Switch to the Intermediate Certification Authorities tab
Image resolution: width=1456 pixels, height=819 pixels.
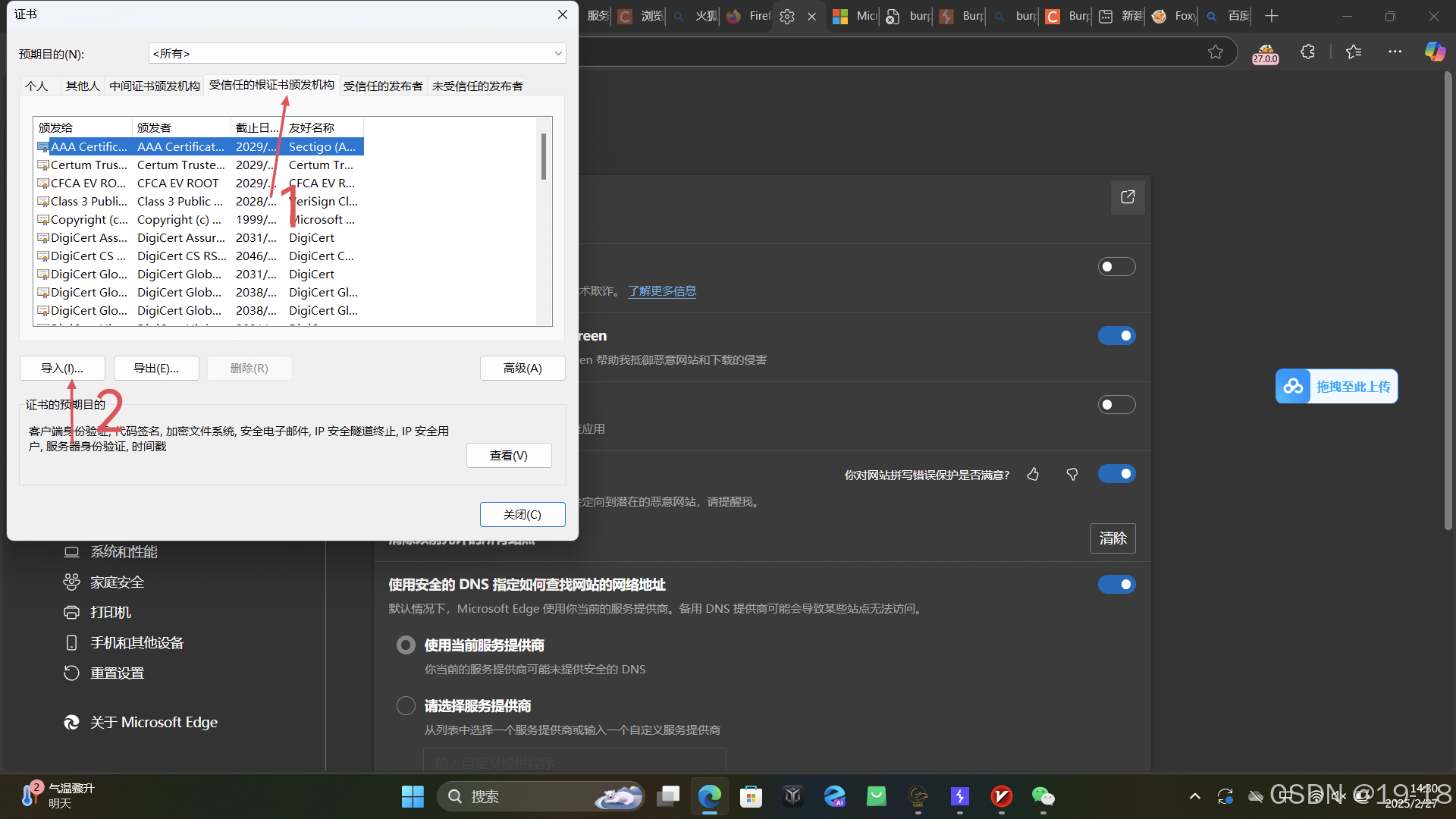pyautogui.click(x=154, y=86)
